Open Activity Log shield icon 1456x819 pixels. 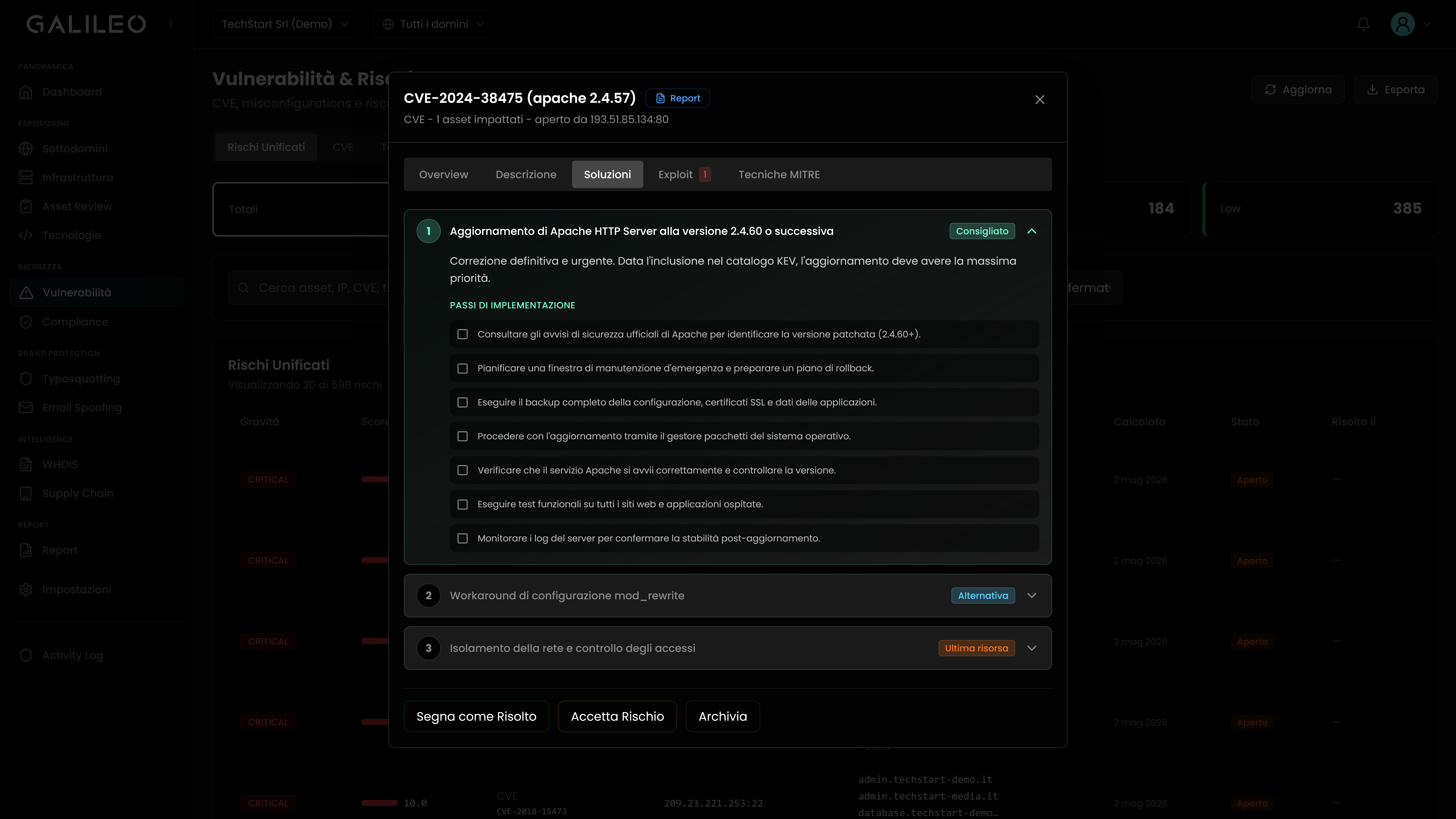pos(26,655)
